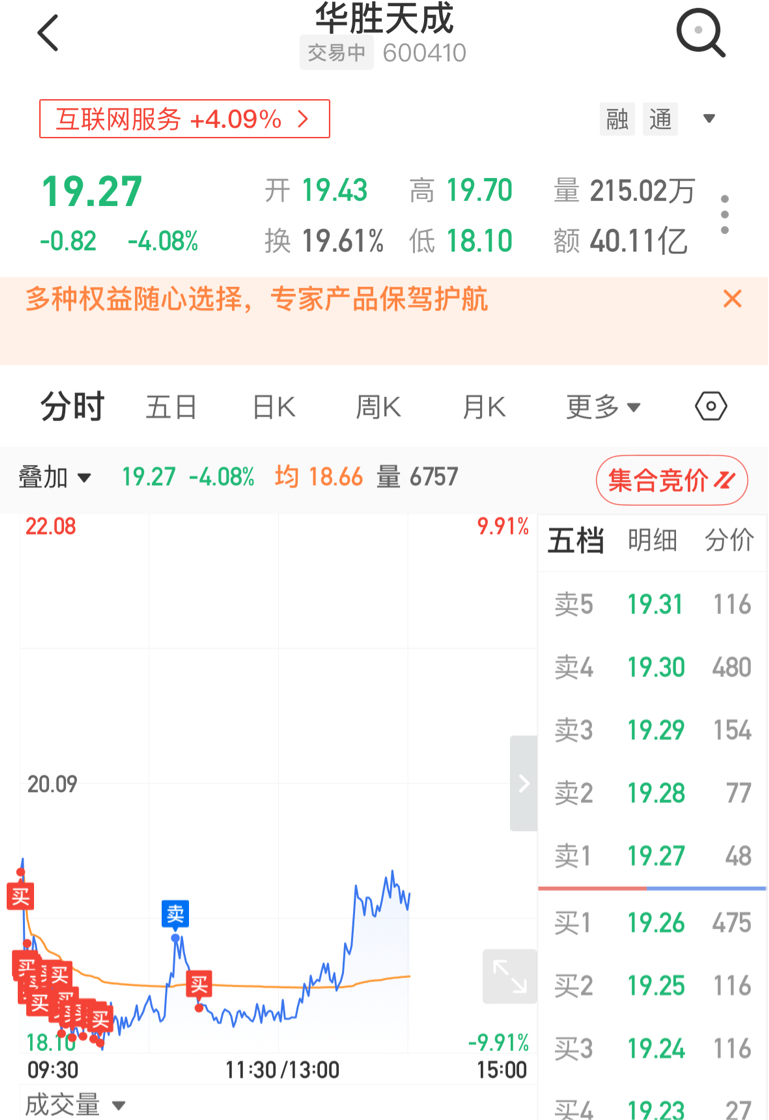Tap the 20.09 middle price label

pyautogui.click(x=52, y=784)
